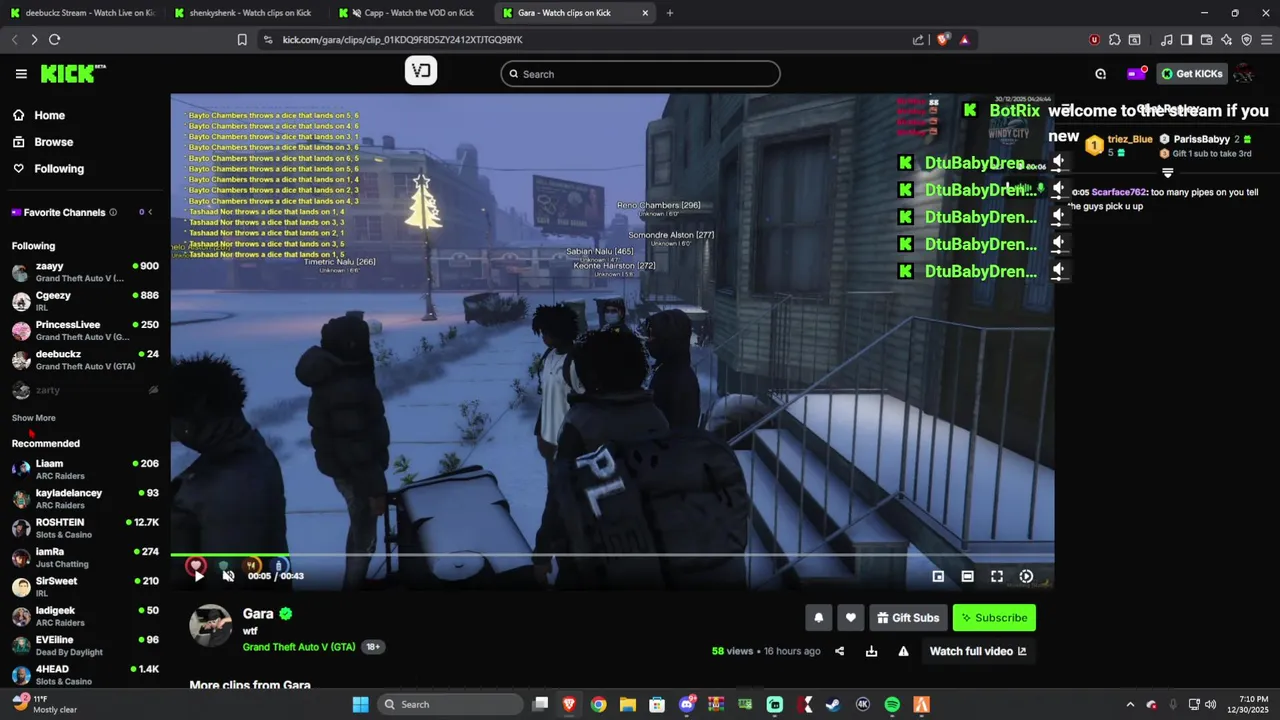
Task: Open ROSHTEIN recommended channel
Action: pyautogui.click(x=85, y=528)
